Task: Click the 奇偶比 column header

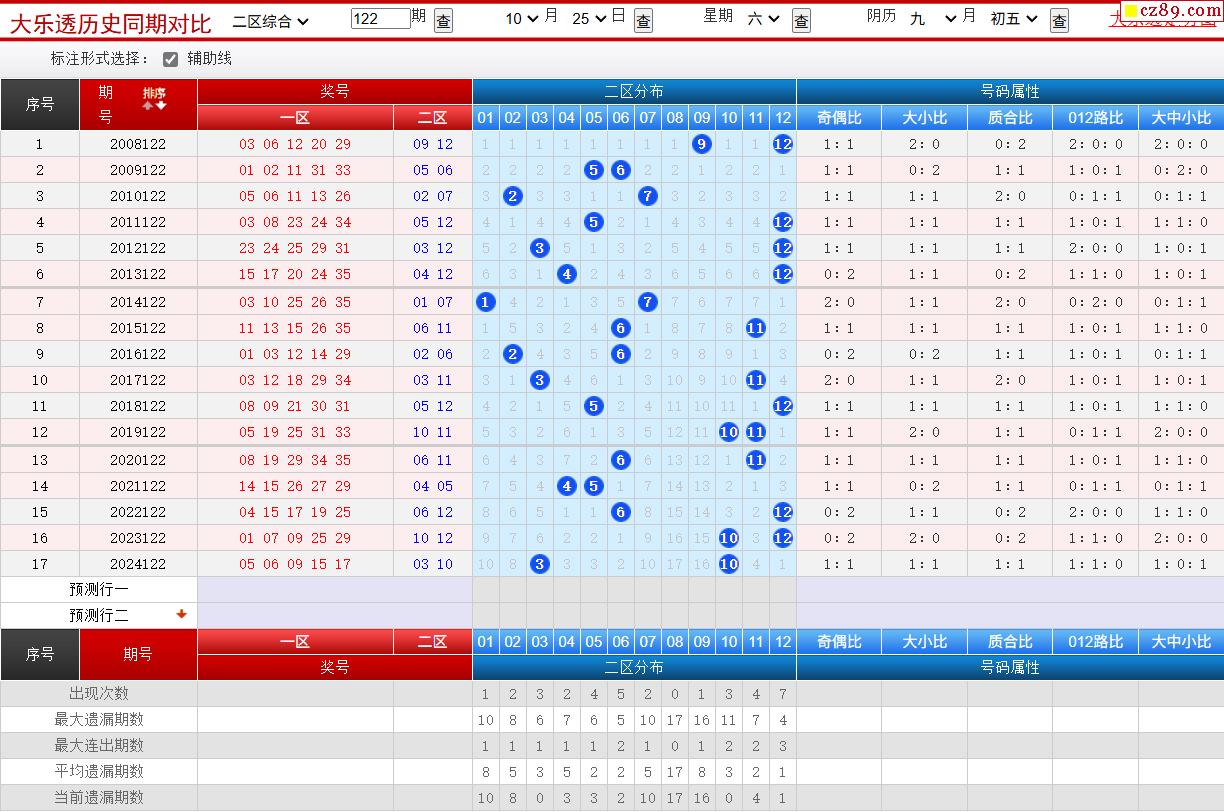Action: coord(838,118)
